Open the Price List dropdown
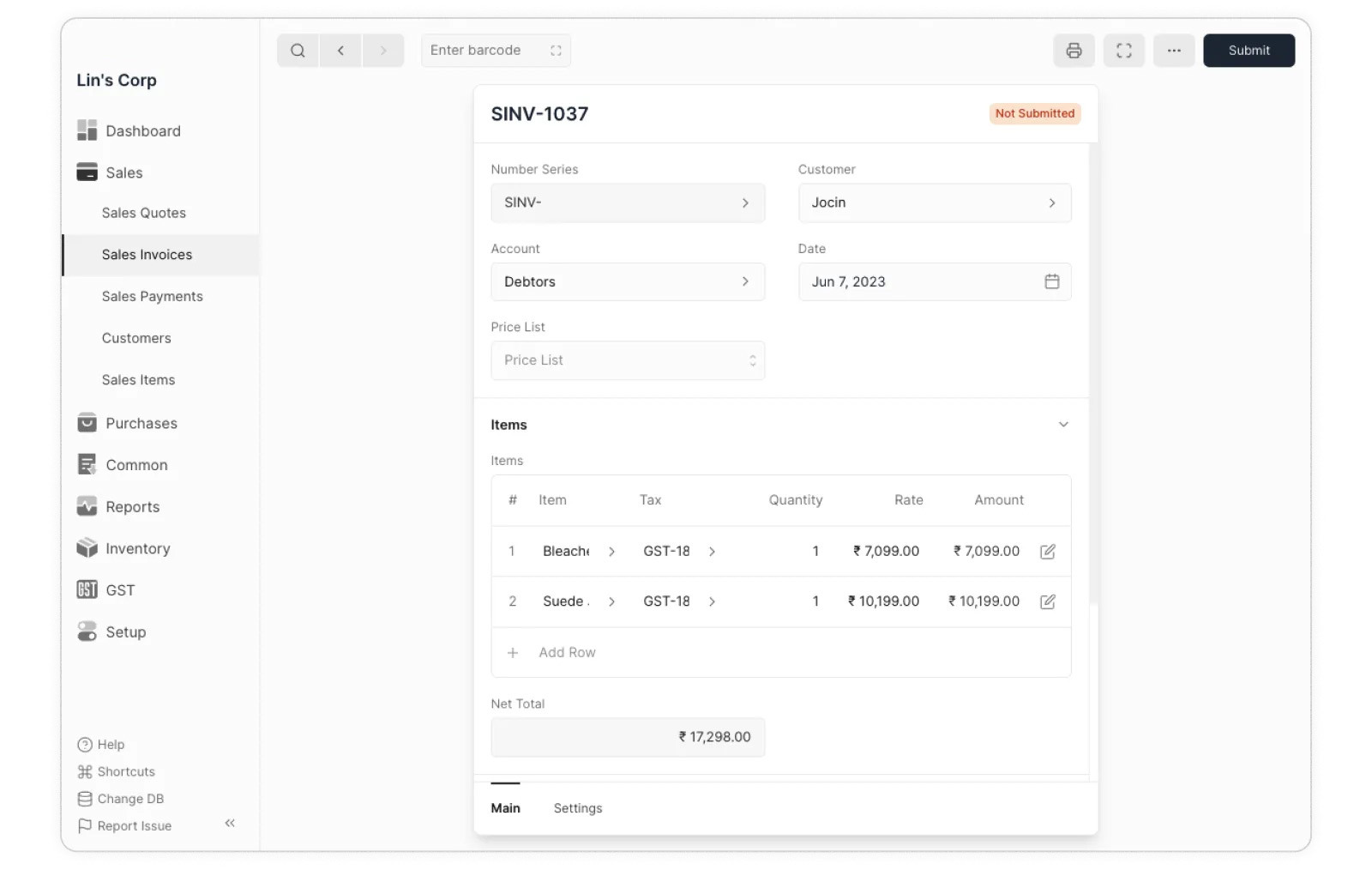This screenshot has width=1372, height=870. tap(628, 360)
